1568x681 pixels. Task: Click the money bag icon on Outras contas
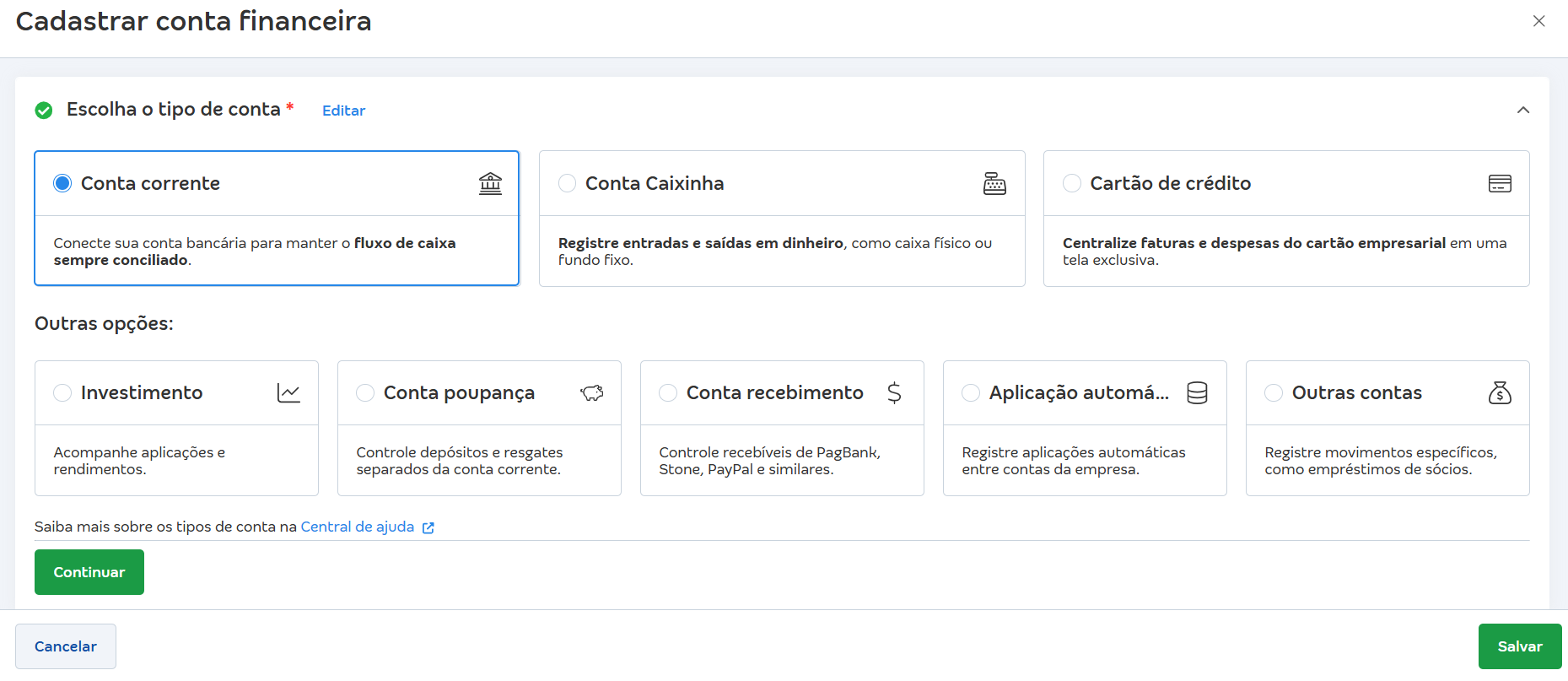coord(1500,392)
